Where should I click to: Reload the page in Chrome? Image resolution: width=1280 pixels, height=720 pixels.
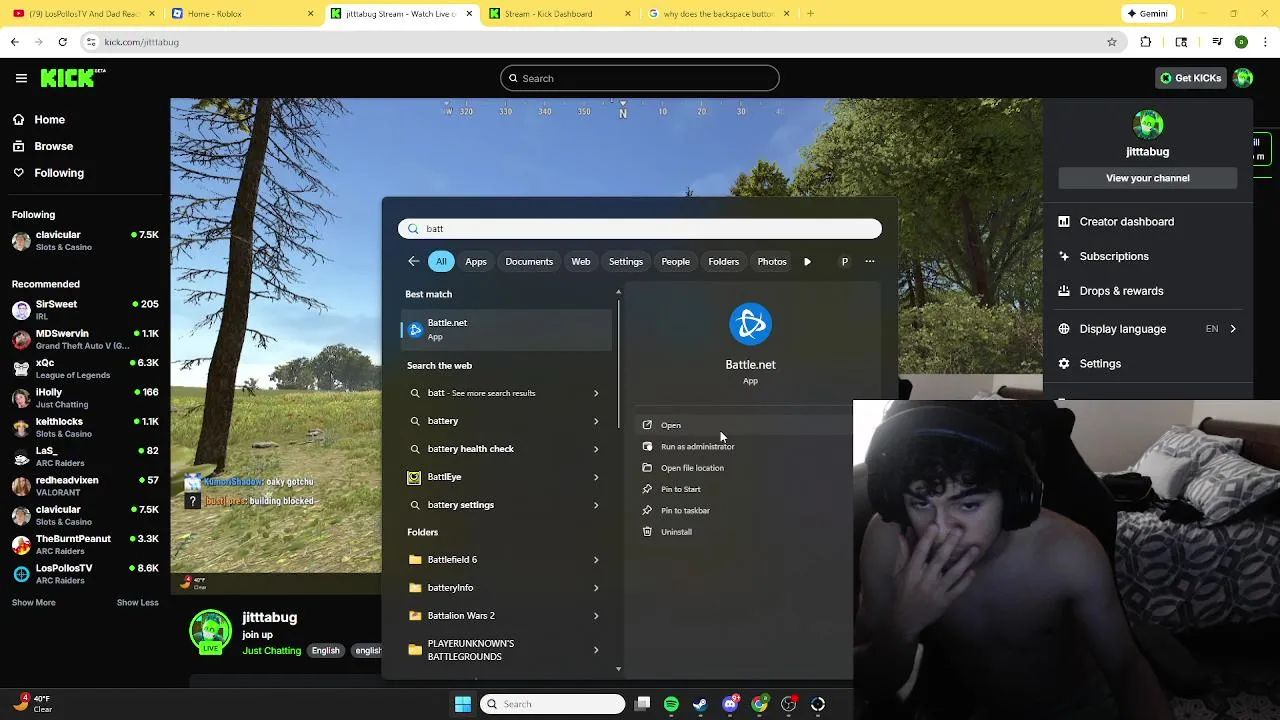tap(62, 42)
